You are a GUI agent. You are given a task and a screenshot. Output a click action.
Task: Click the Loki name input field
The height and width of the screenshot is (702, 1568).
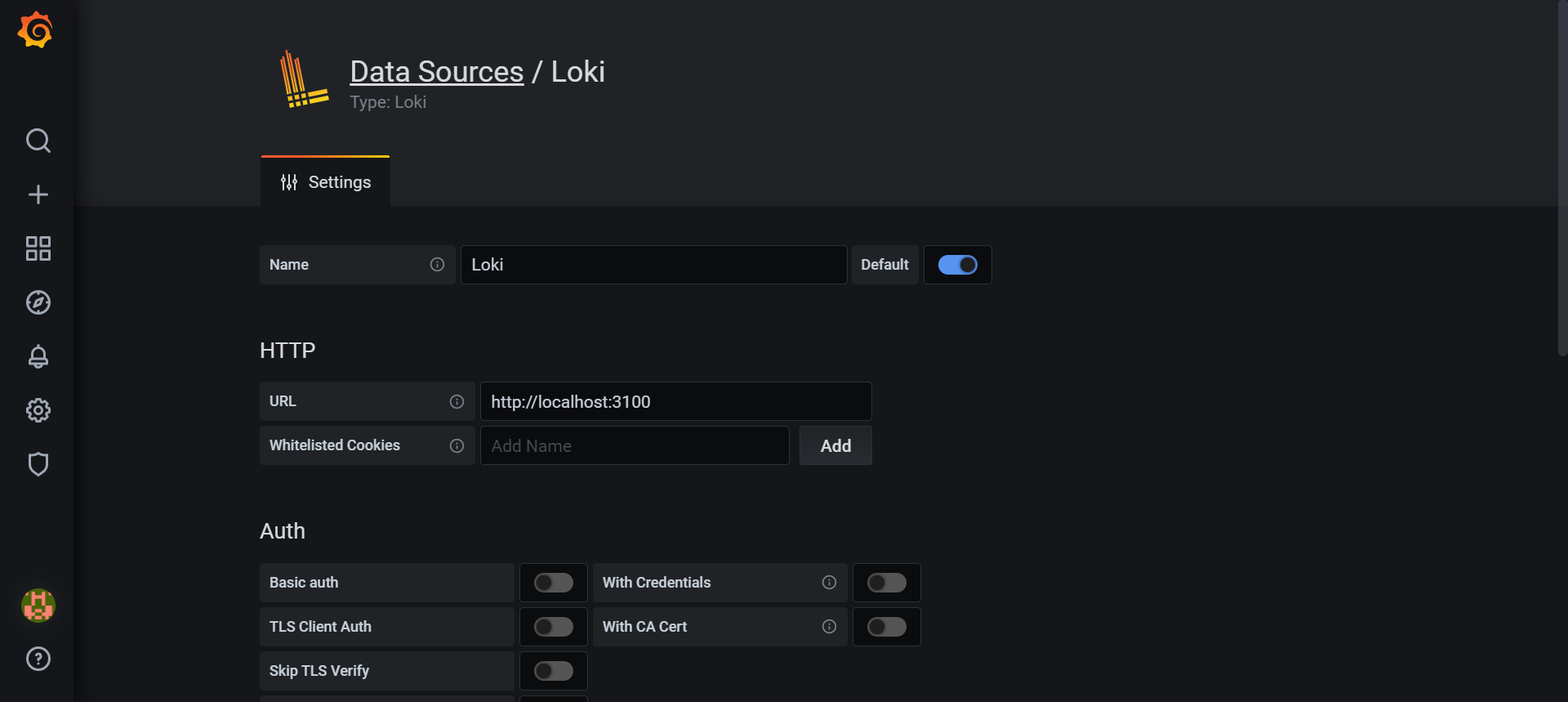tap(653, 264)
